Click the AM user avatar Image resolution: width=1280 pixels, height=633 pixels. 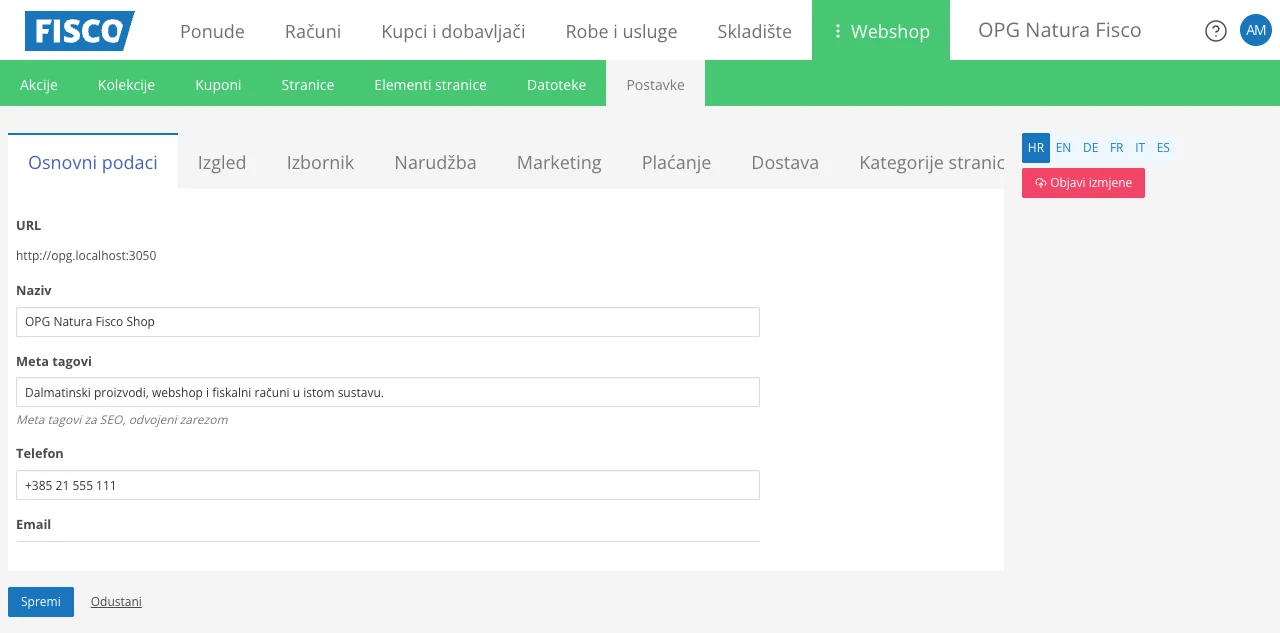click(x=1256, y=30)
